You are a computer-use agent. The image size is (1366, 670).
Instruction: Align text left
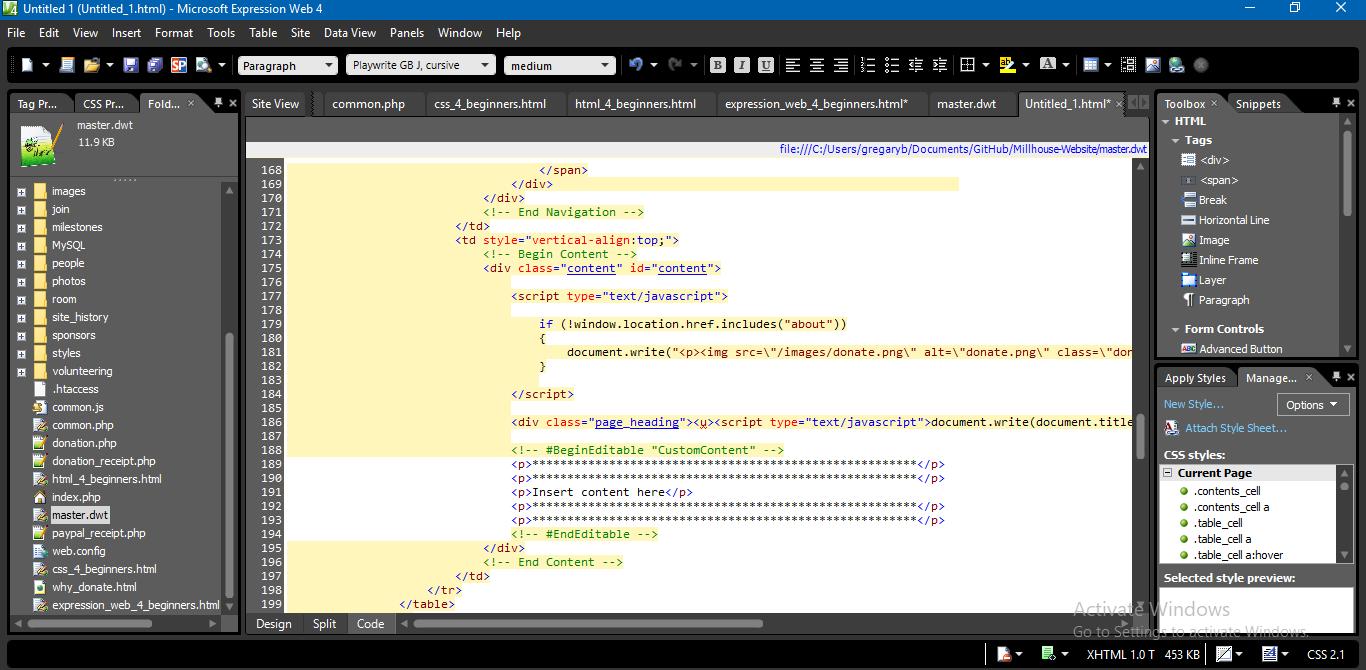point(793,65)
